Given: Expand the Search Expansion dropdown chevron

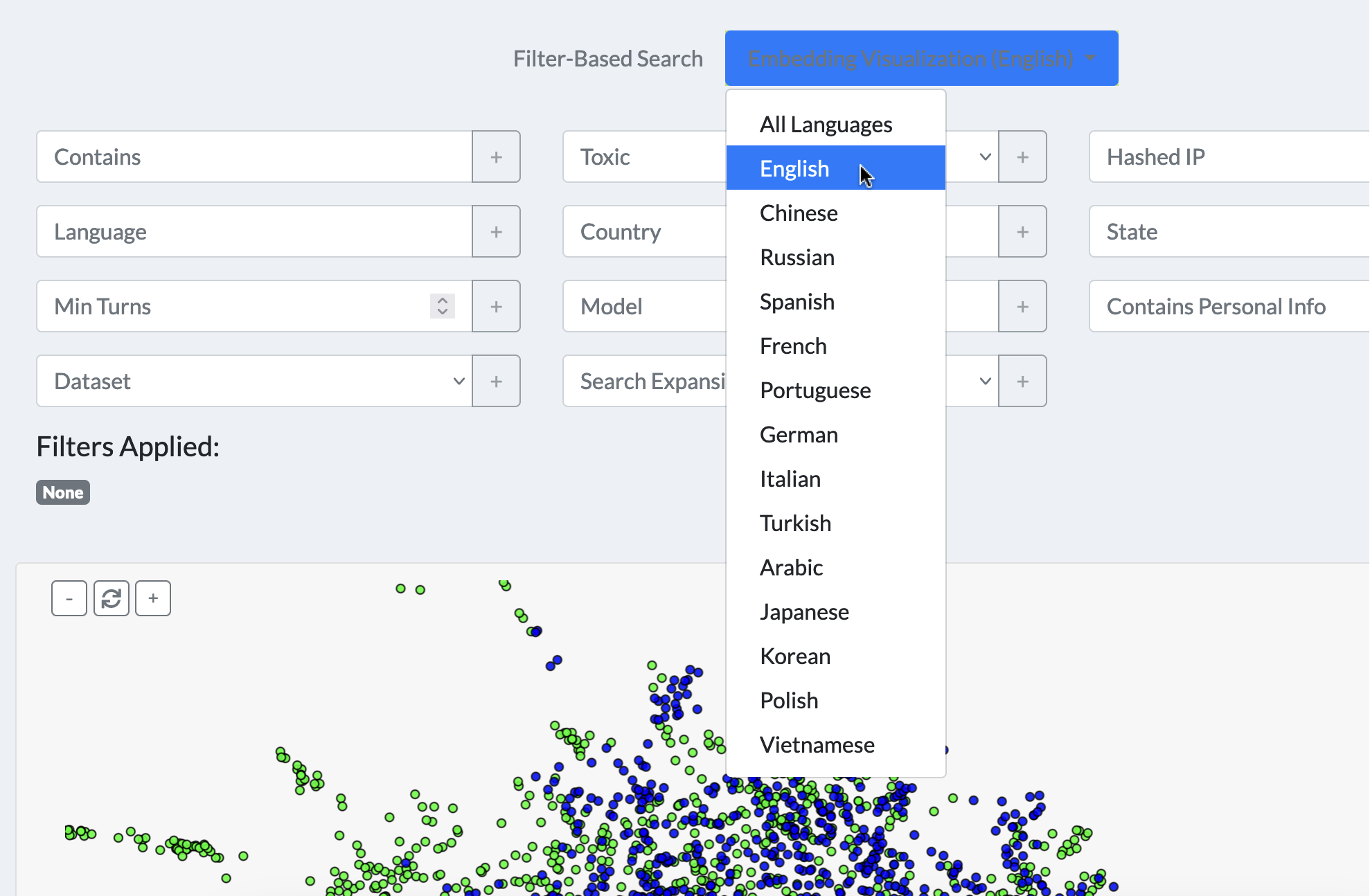Looking at the screenshot, I should click(985, 382).
